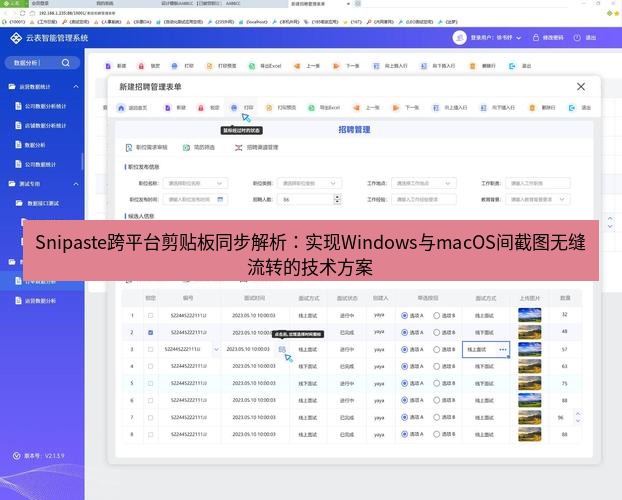Viewport: 622px width, 500px height.
Task: Open the uploaded picture thumbnail in row 8
Action: (x=530, y=434)
